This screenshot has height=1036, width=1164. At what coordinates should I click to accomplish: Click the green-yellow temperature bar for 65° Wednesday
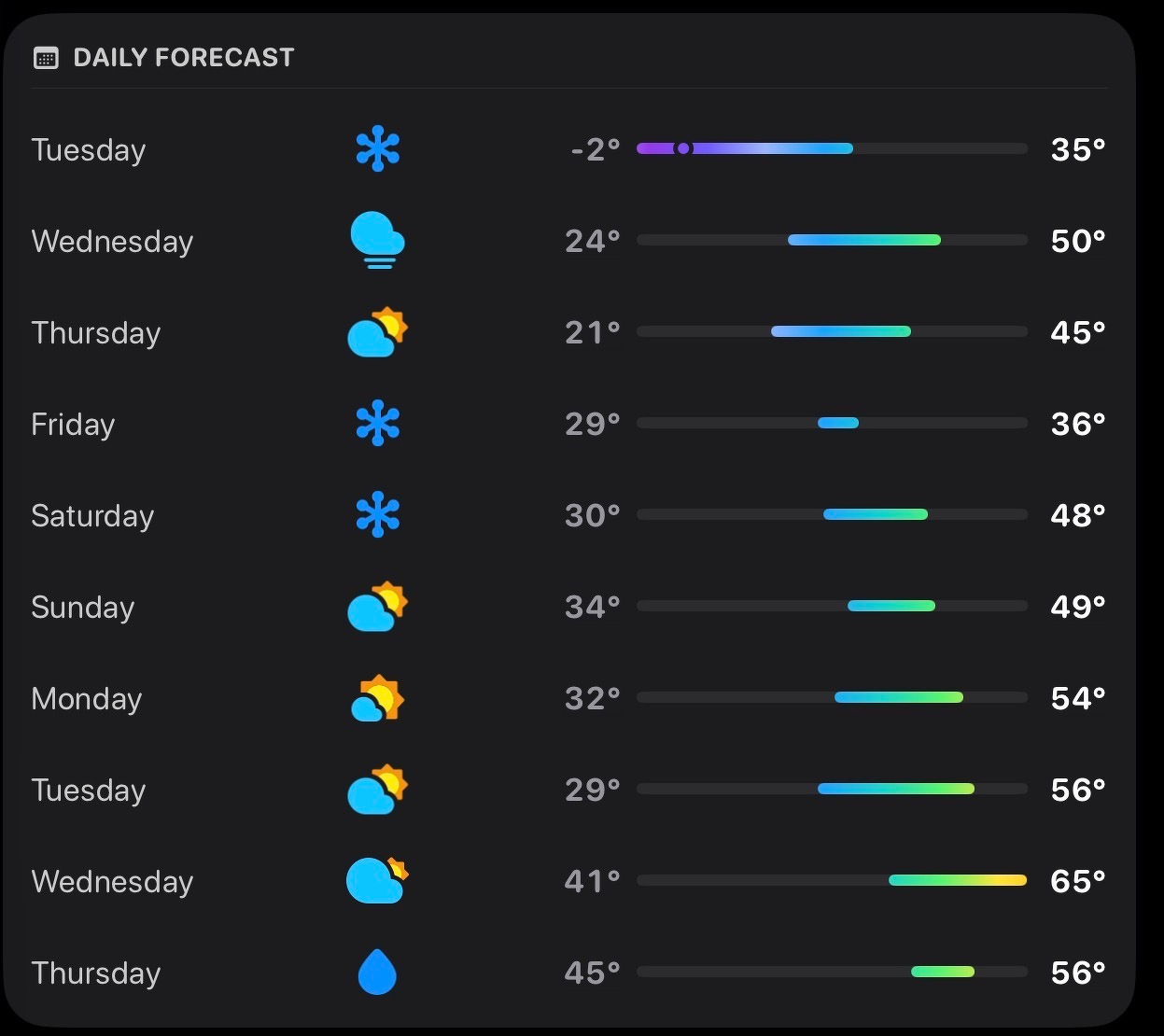click(x=958, y=880)
